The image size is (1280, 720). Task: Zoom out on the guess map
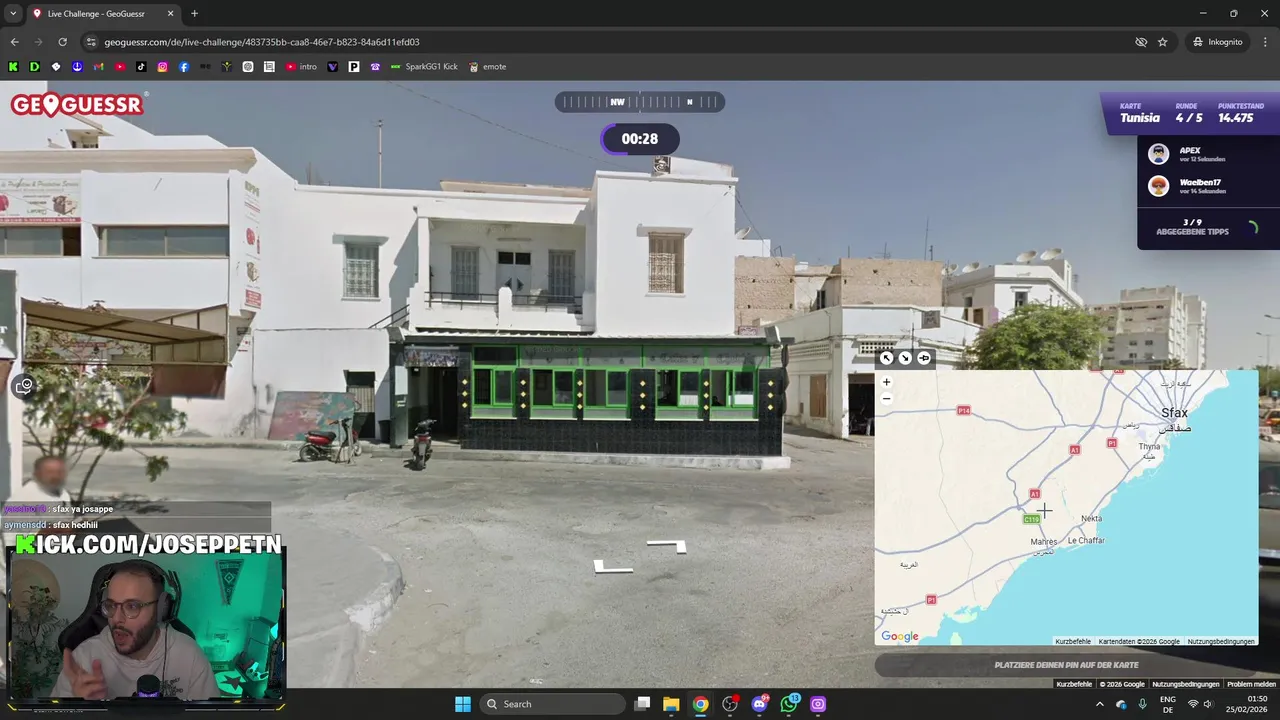(x=886, y=398)
